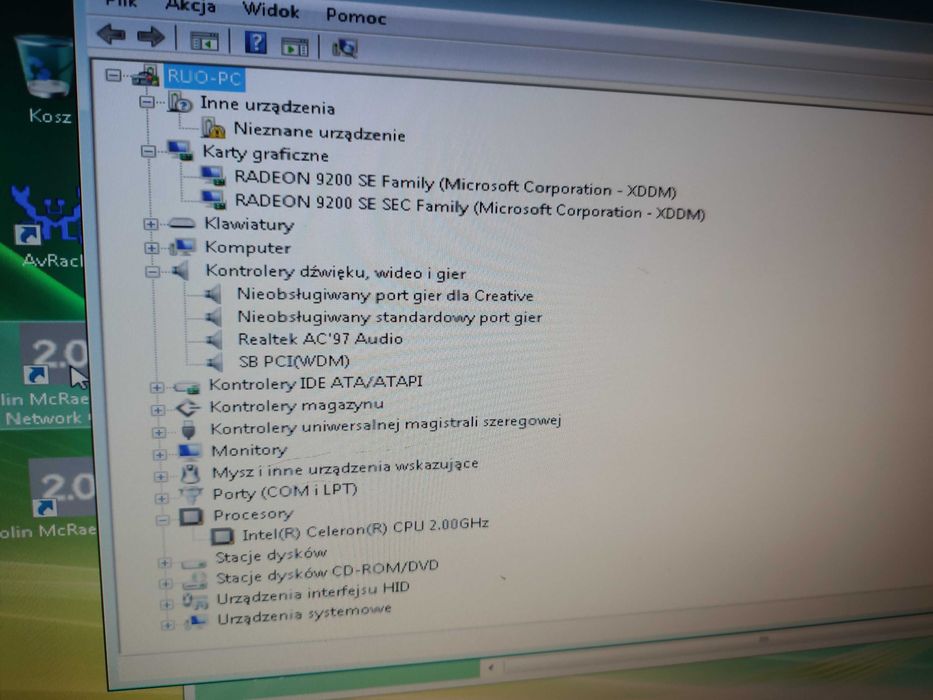
Task: Click the Intel Celeron CPU icon
Action: 222,536
